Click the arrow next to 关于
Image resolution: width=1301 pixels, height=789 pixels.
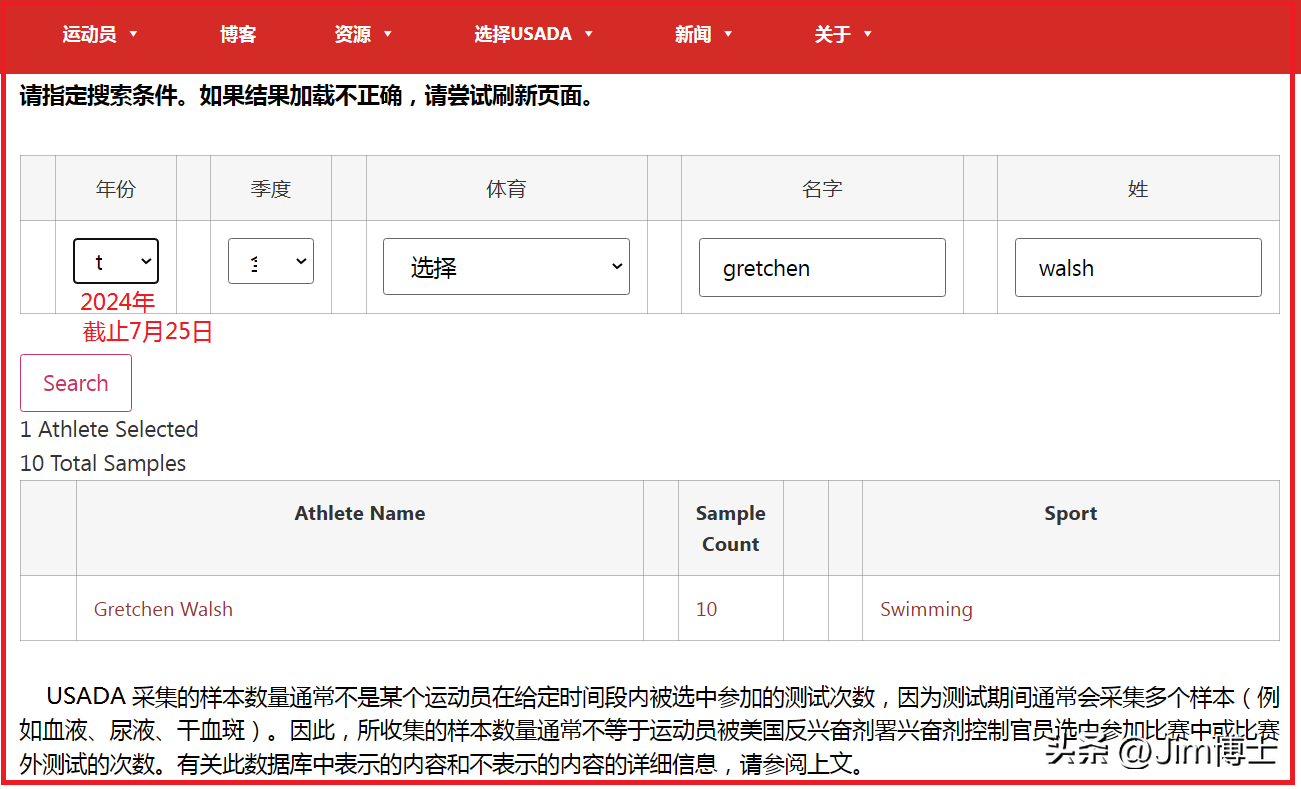[x=868, y=35]
